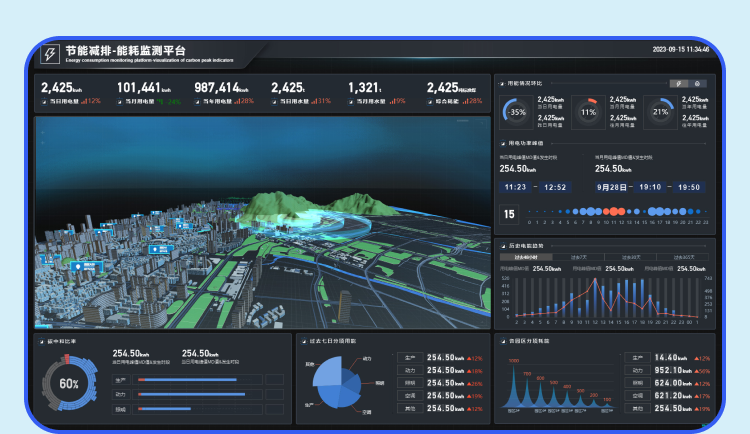Click the 用能情况环比 panel header icon
Image resolution: width=750 pixels, height=434 pixels.
(502, 82)
